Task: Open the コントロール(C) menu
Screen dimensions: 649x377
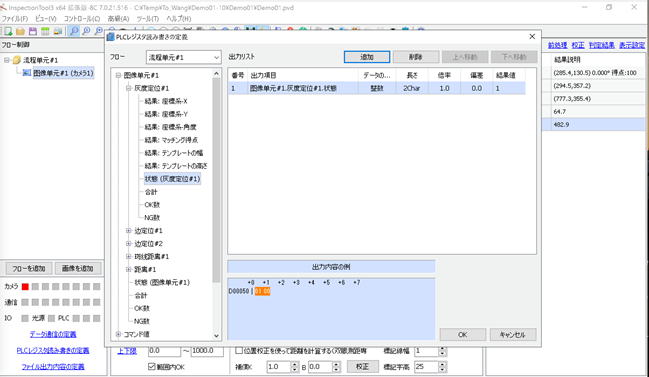Action: click(82, 19)
